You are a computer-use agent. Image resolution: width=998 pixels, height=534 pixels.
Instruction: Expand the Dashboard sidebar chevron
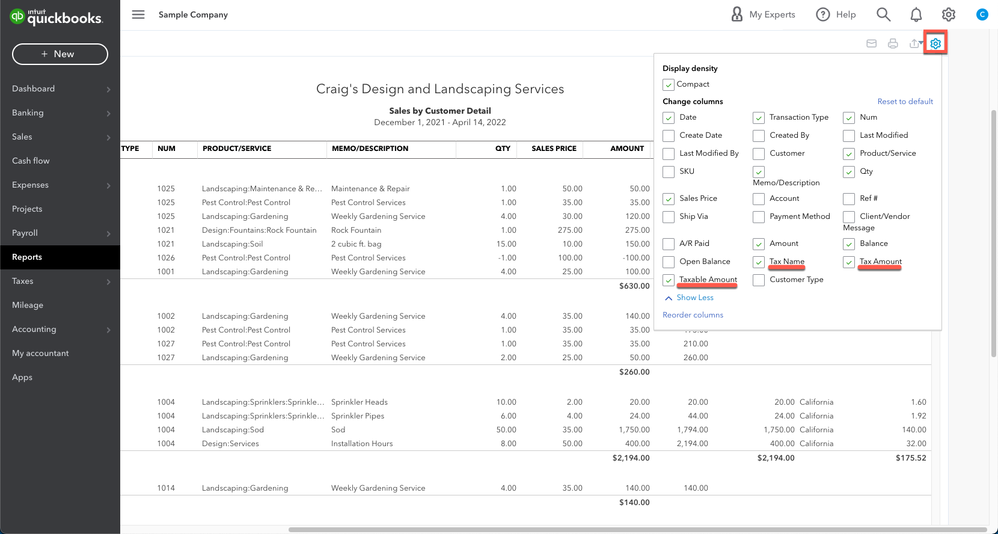(108, 89)
